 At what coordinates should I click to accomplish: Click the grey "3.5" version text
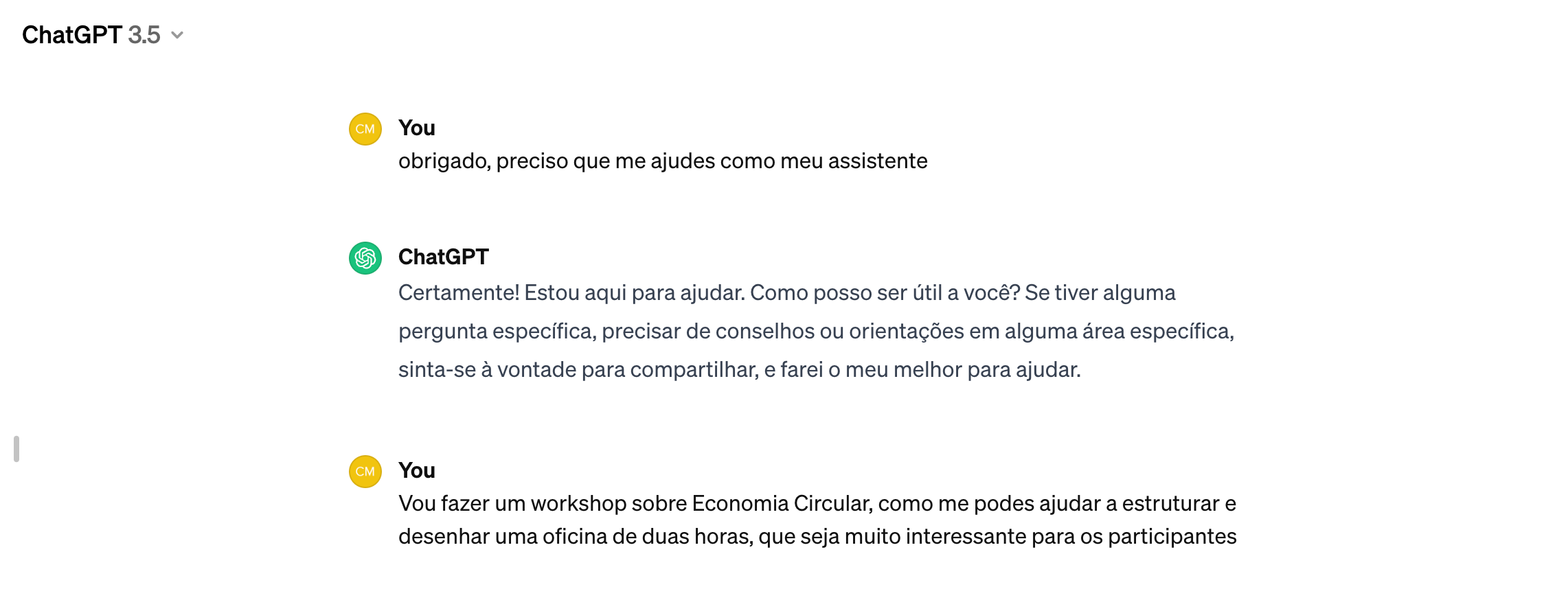(144, 35)
